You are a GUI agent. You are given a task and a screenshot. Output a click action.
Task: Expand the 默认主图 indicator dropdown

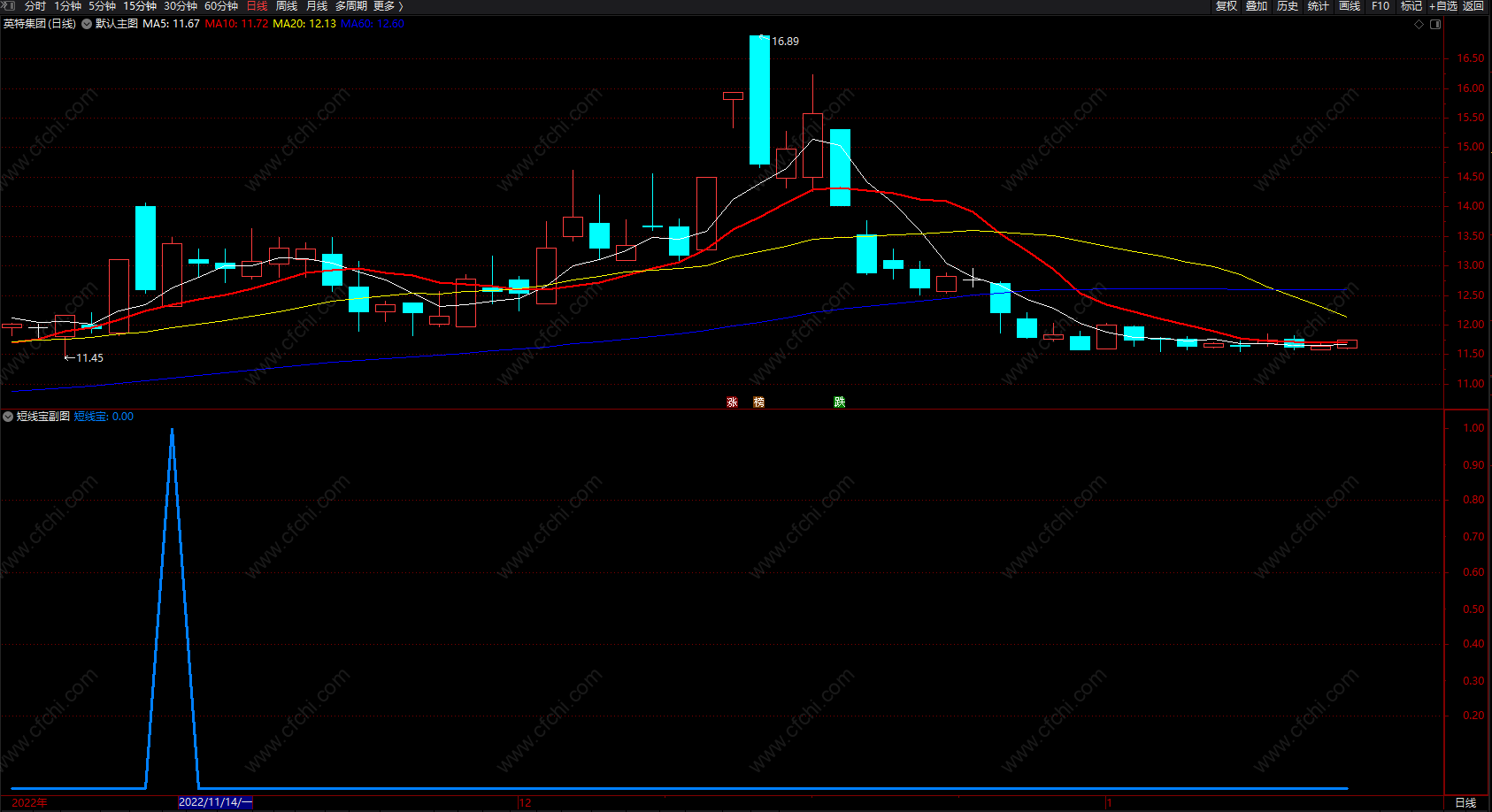tap(87, 24)
